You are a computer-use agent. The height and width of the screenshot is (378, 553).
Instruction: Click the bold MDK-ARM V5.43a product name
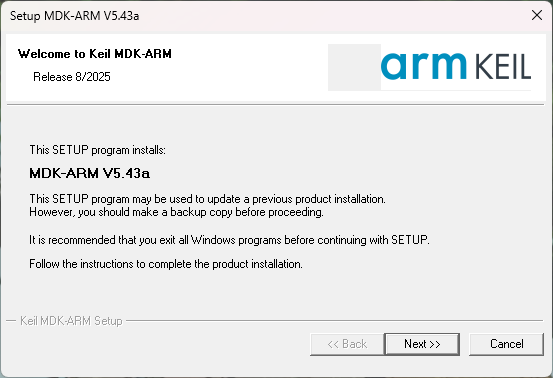(x=90, y=173)
